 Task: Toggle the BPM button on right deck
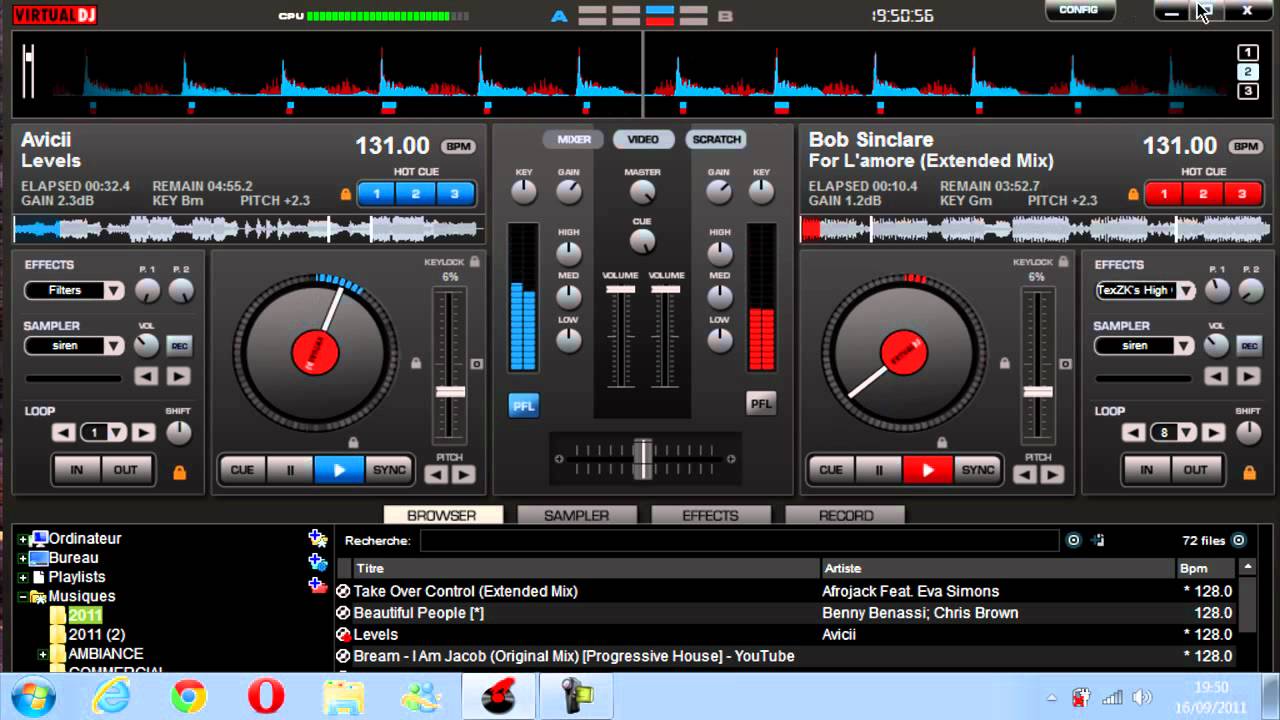click(x=1246, y=146)
